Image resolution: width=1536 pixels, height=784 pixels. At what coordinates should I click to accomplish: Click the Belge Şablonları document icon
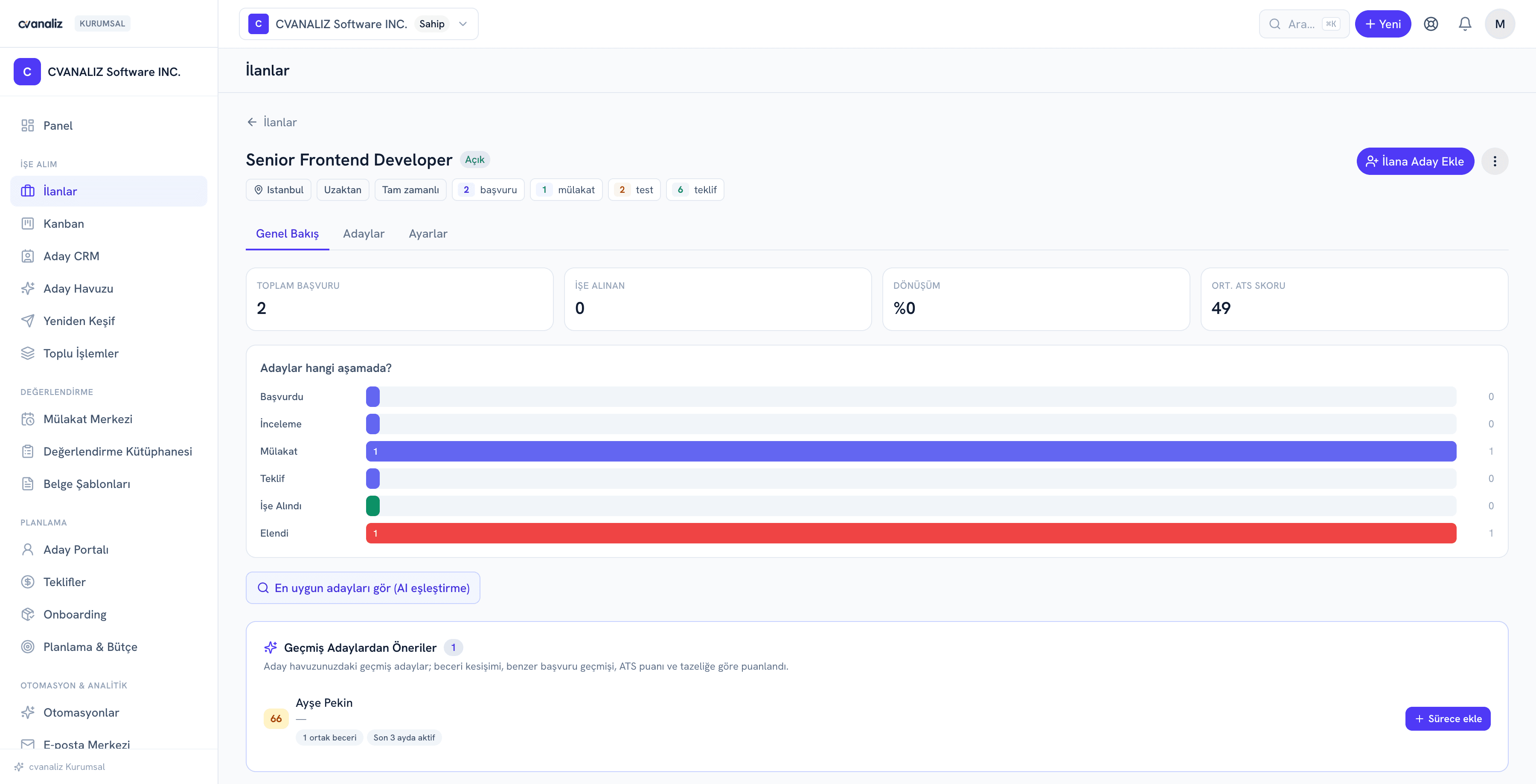(x=27, y=484)
